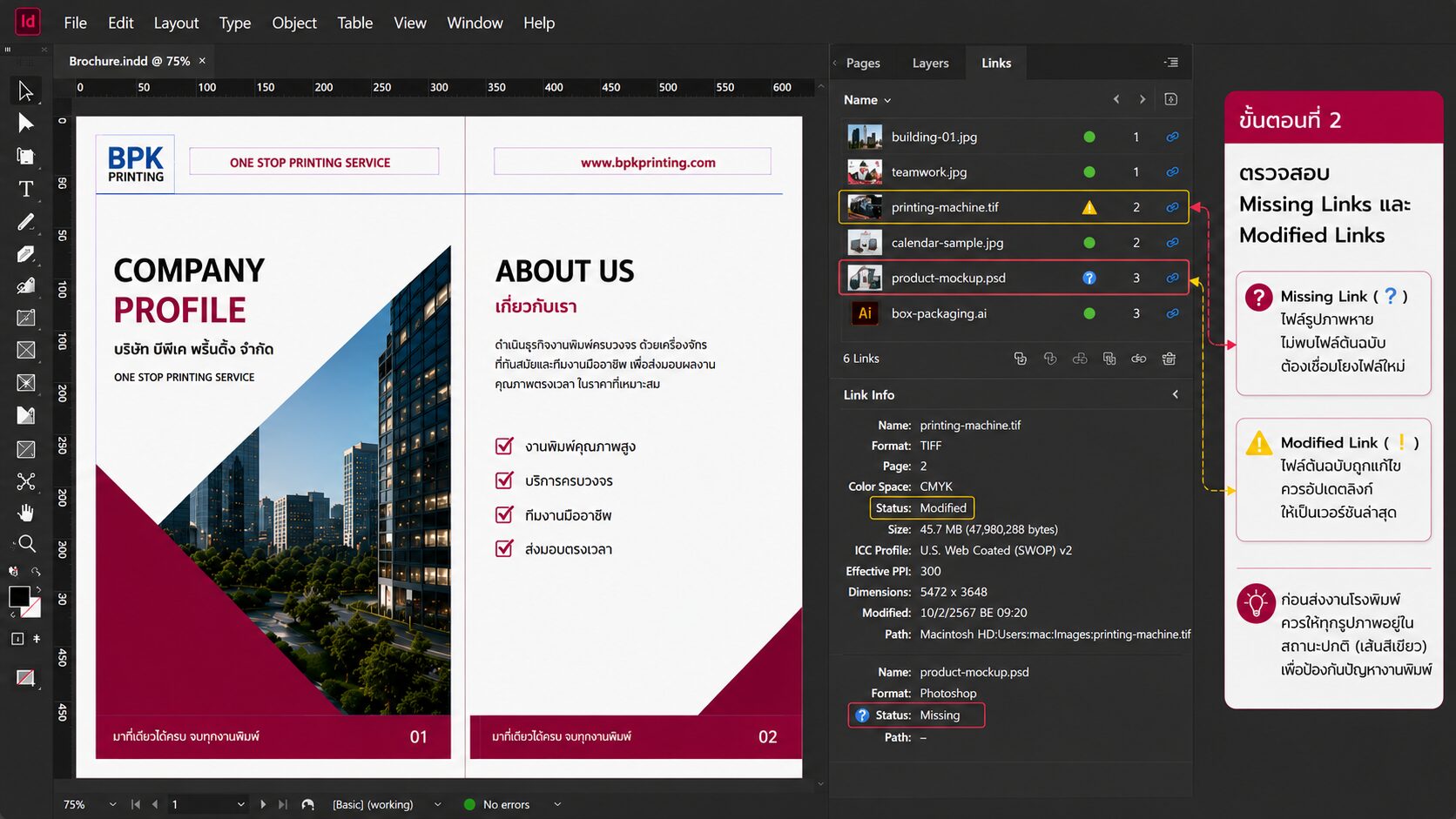1456x819 pixels.
Task: Go to previous page arrow
Action: click(x=155, y=804)
